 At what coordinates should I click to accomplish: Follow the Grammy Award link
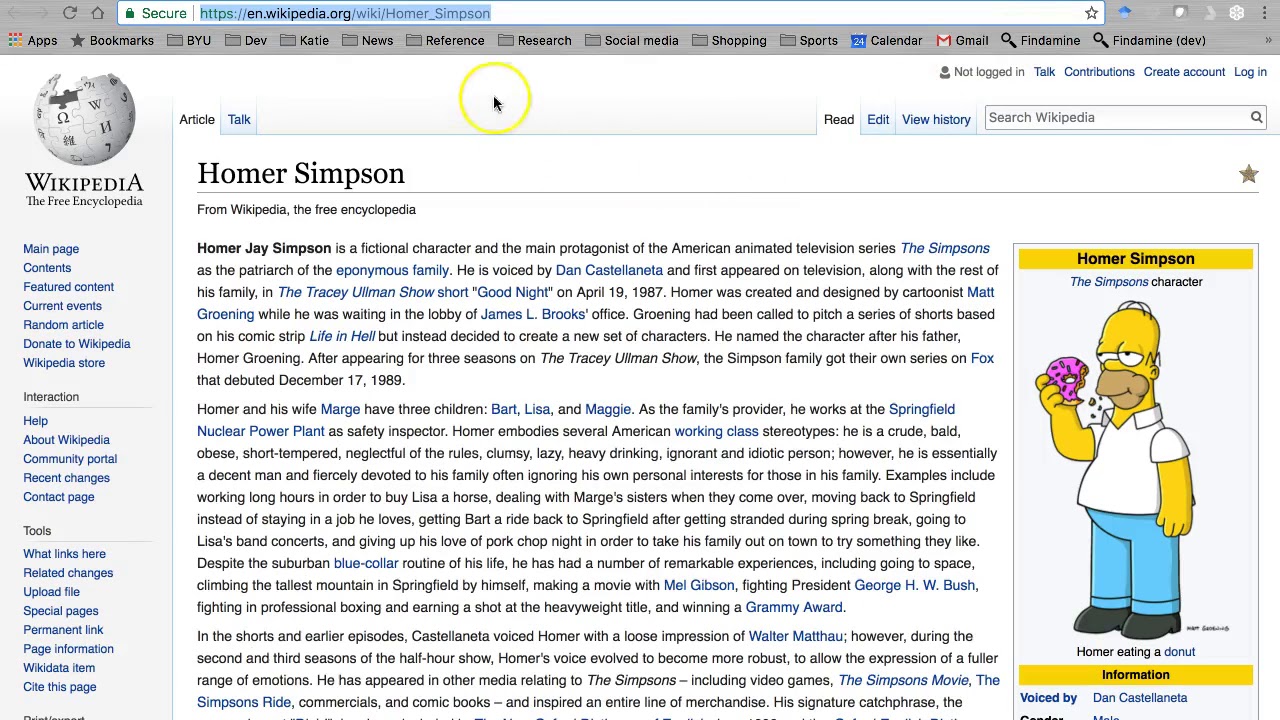793,607
